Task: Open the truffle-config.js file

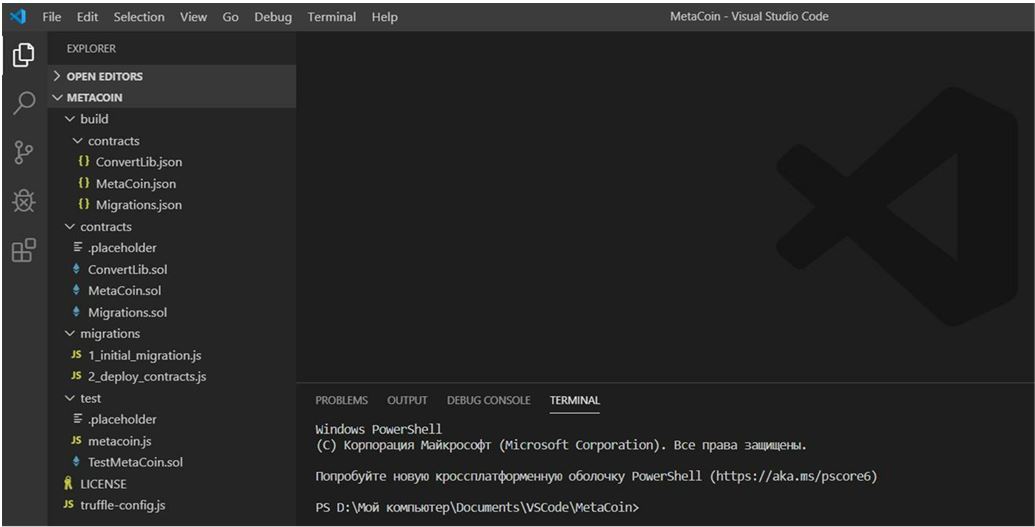Action: tap(122, 505)
